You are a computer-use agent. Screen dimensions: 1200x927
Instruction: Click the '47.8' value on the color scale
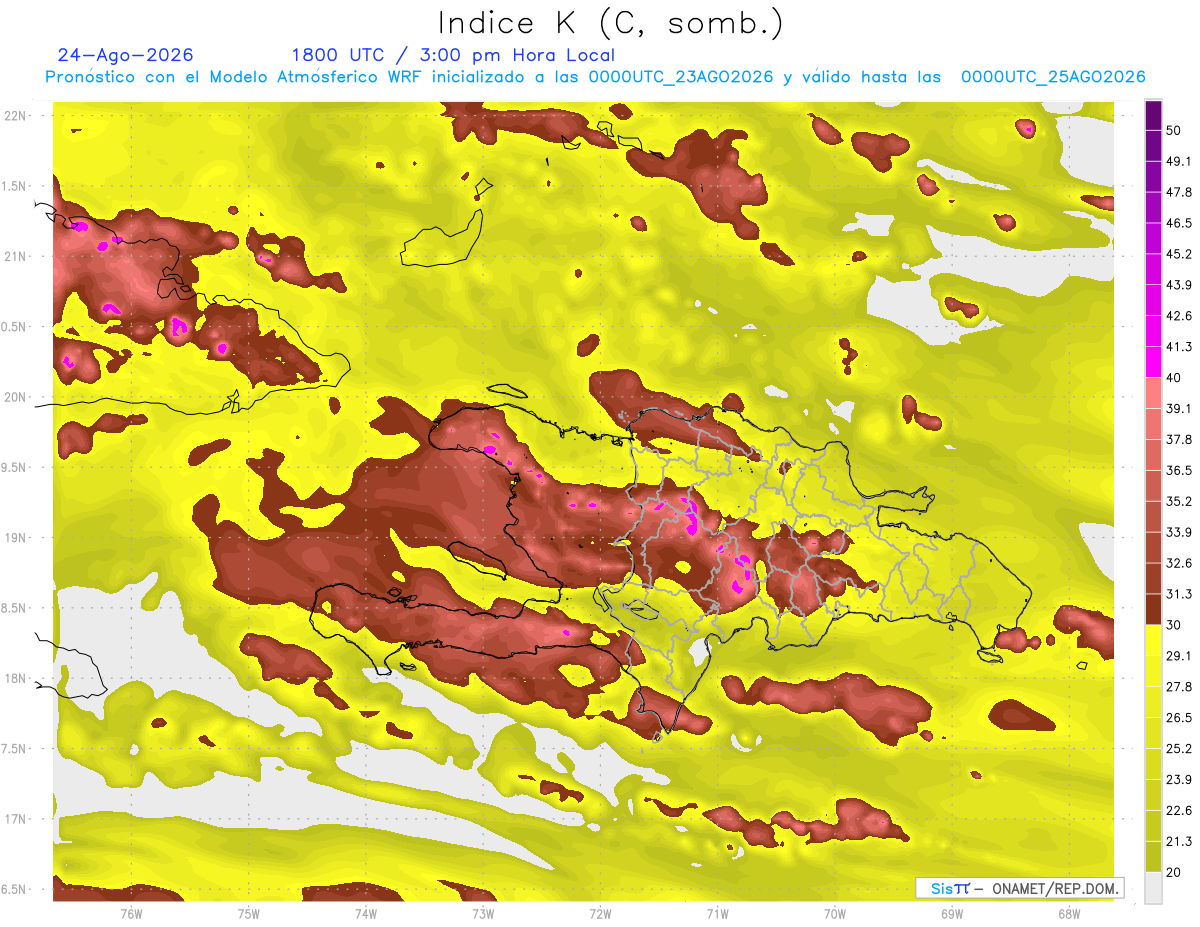[x=1179, y=192]
